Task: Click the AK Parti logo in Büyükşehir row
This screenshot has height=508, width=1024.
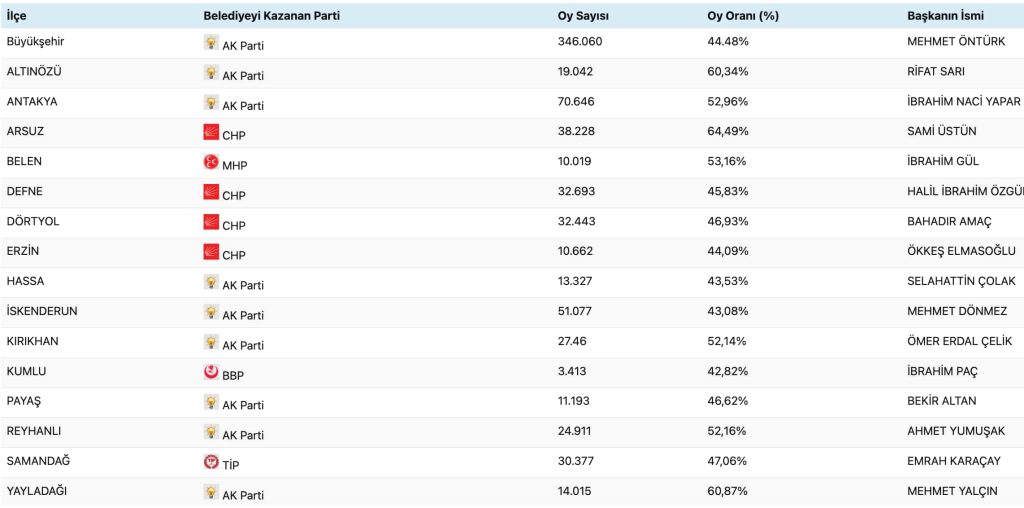Action: click(211, 42)
